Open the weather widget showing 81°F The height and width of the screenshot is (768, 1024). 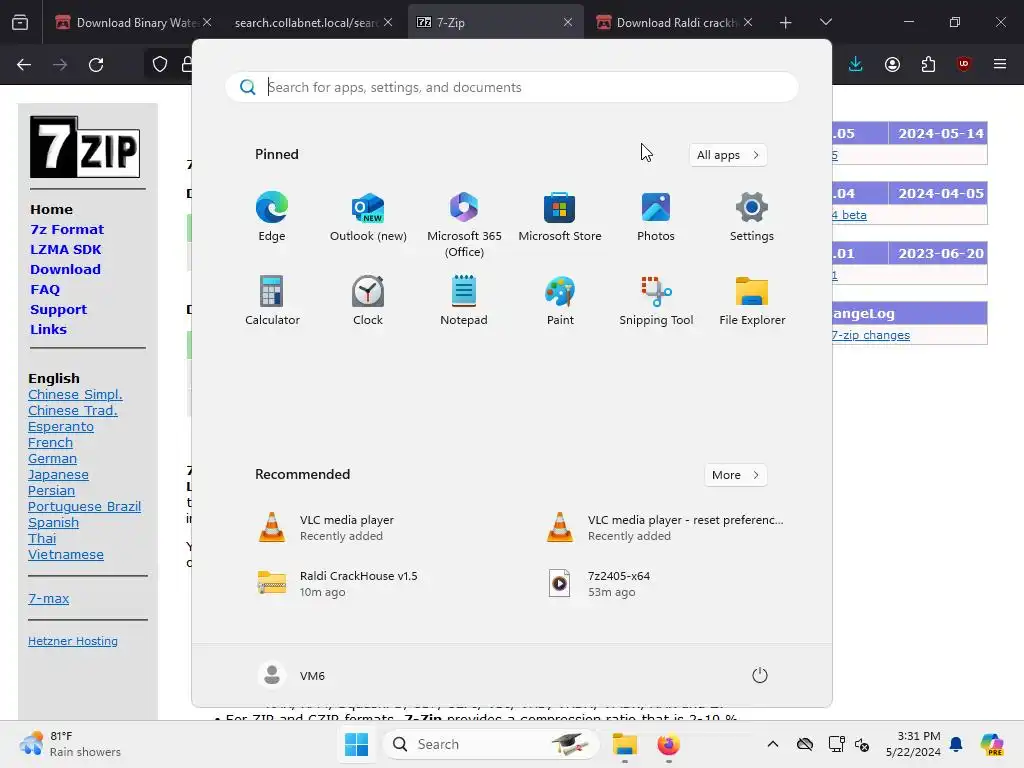70,744
